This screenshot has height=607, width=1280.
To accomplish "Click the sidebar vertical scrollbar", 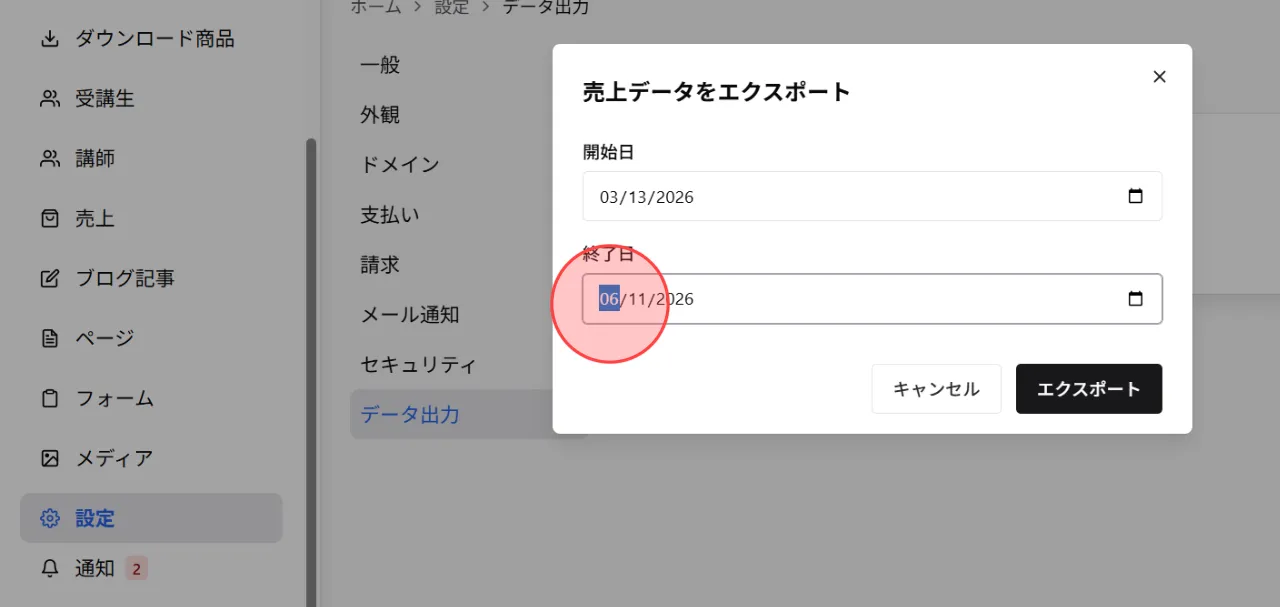I will click(311, 372).
